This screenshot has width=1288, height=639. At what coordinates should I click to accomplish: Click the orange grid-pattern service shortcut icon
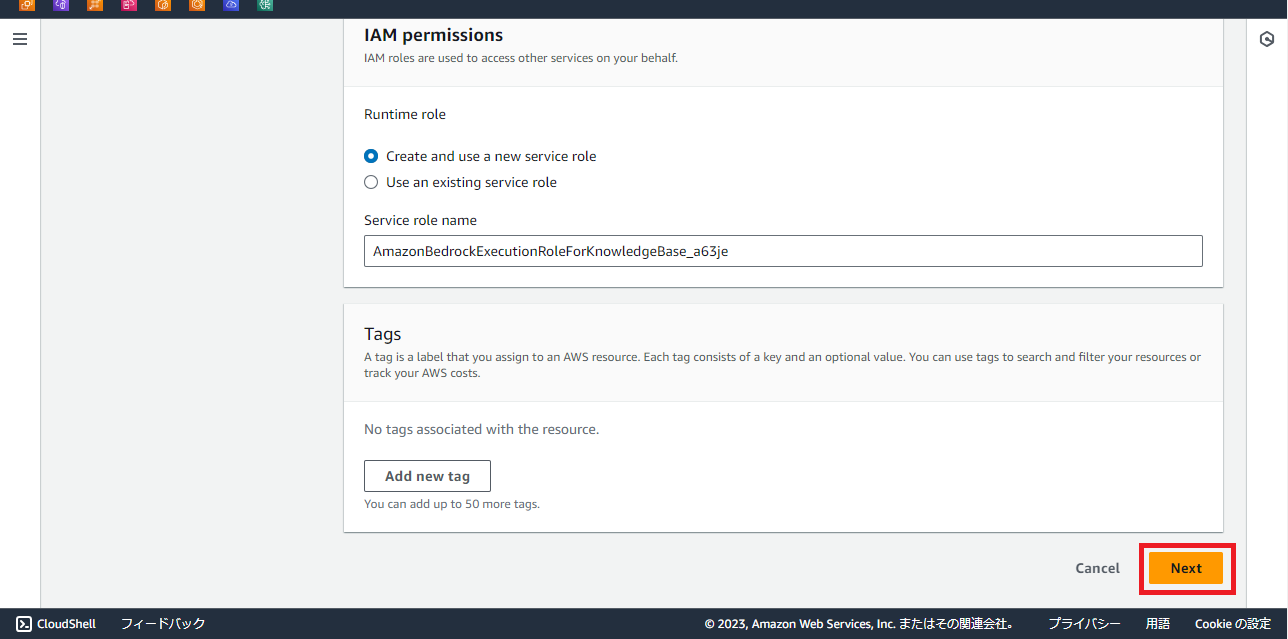point(95,5)
